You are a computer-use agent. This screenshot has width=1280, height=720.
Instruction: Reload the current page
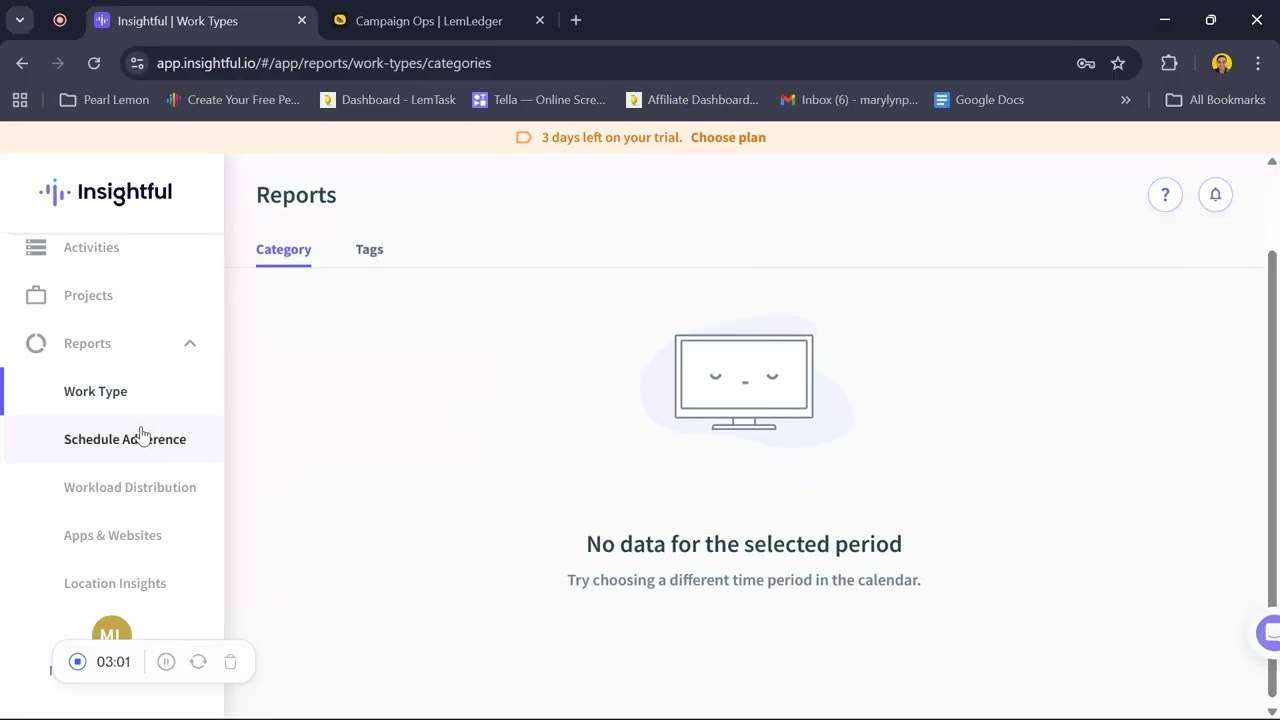pos(94,63)
